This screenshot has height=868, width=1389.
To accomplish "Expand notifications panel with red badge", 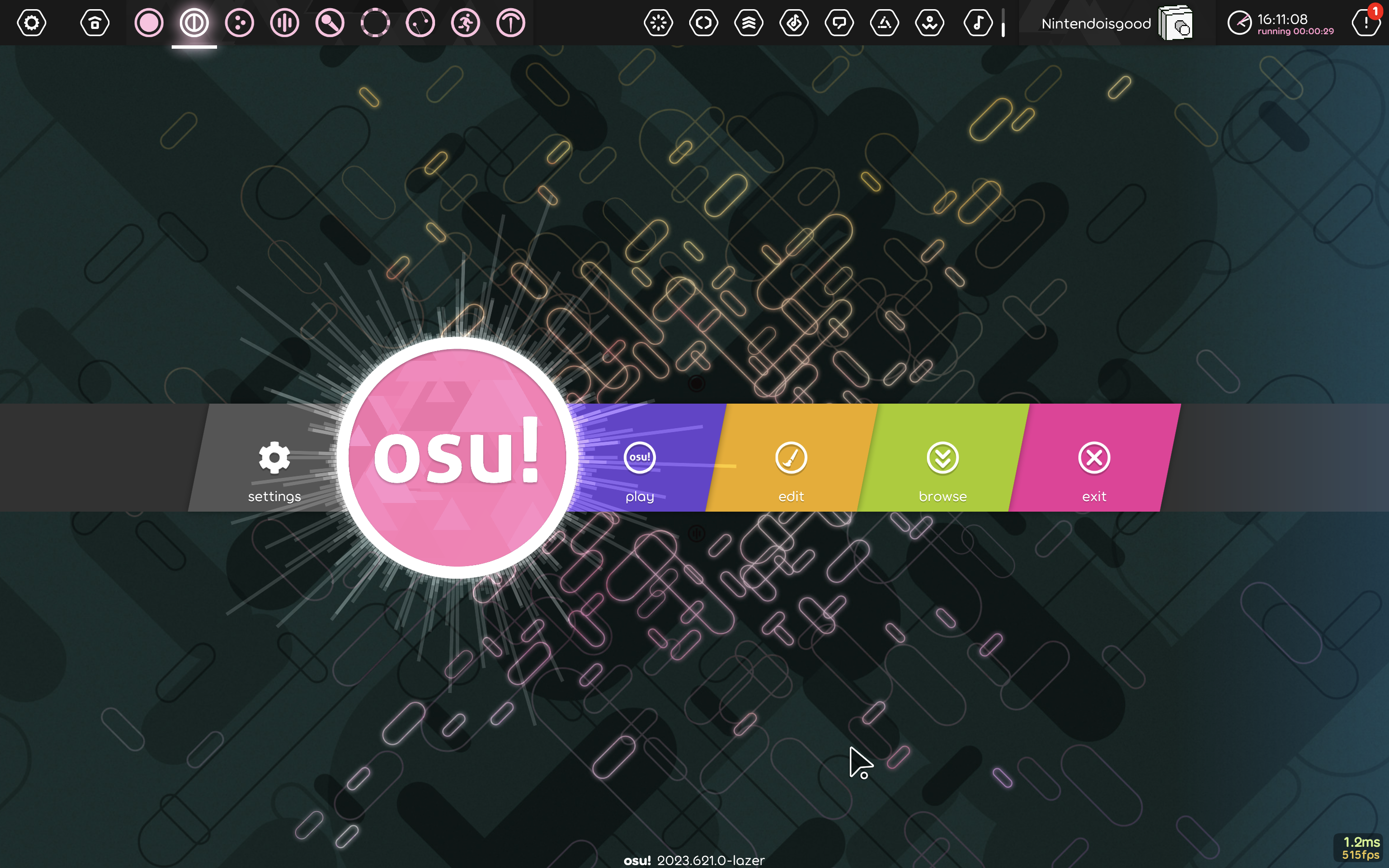I will pyautogui.click(x=1365, y=23).
